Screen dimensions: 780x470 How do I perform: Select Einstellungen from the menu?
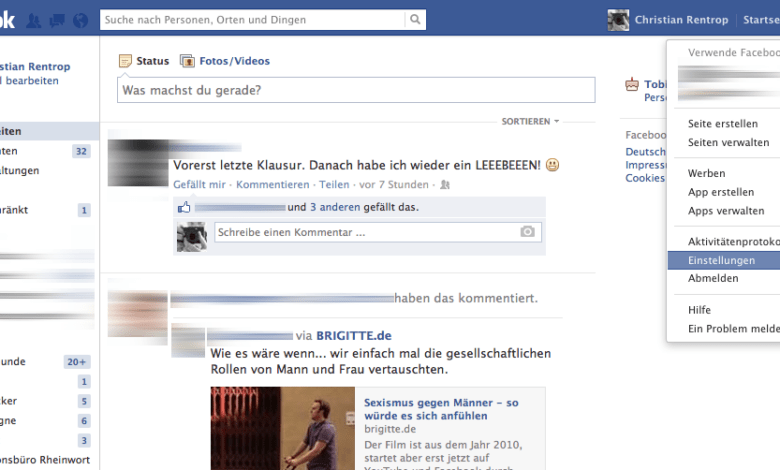click(721, 260)
